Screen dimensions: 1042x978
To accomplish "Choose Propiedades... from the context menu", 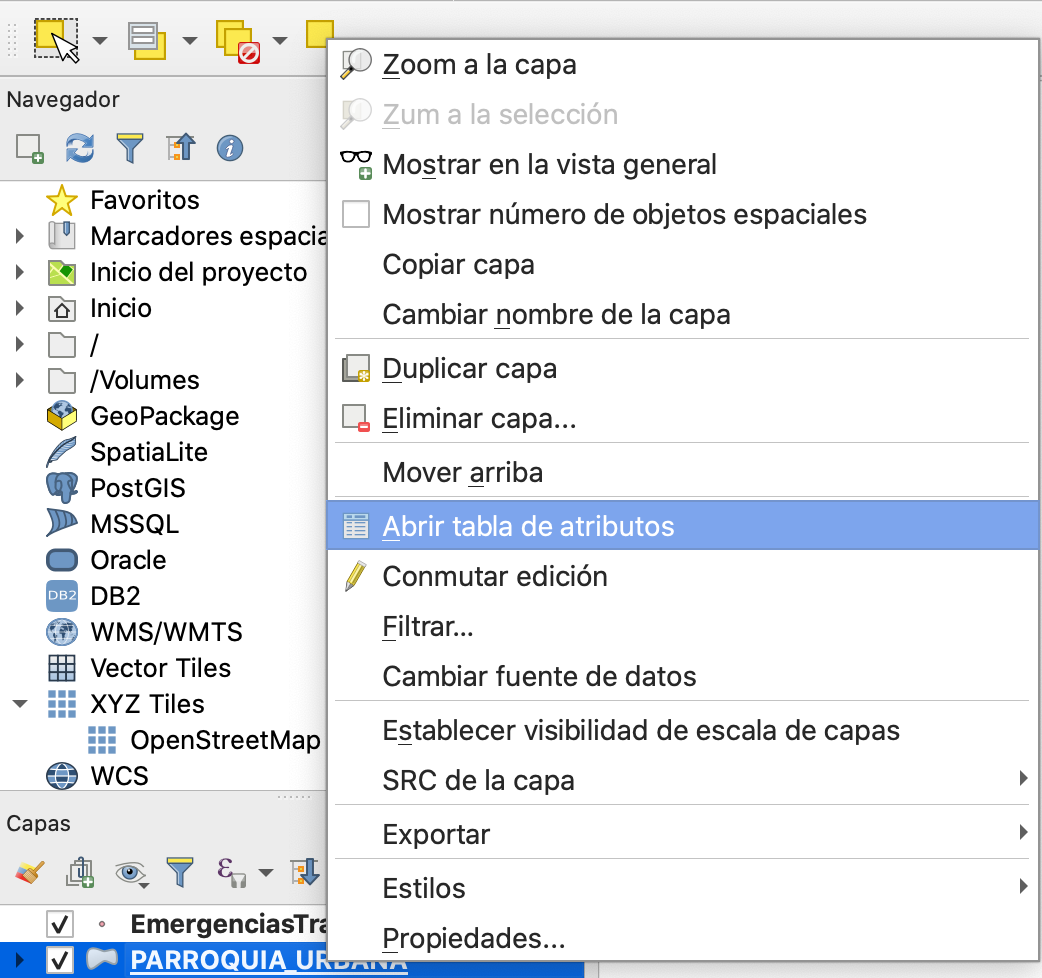I will pyautogui.click(x=473, y=939).
